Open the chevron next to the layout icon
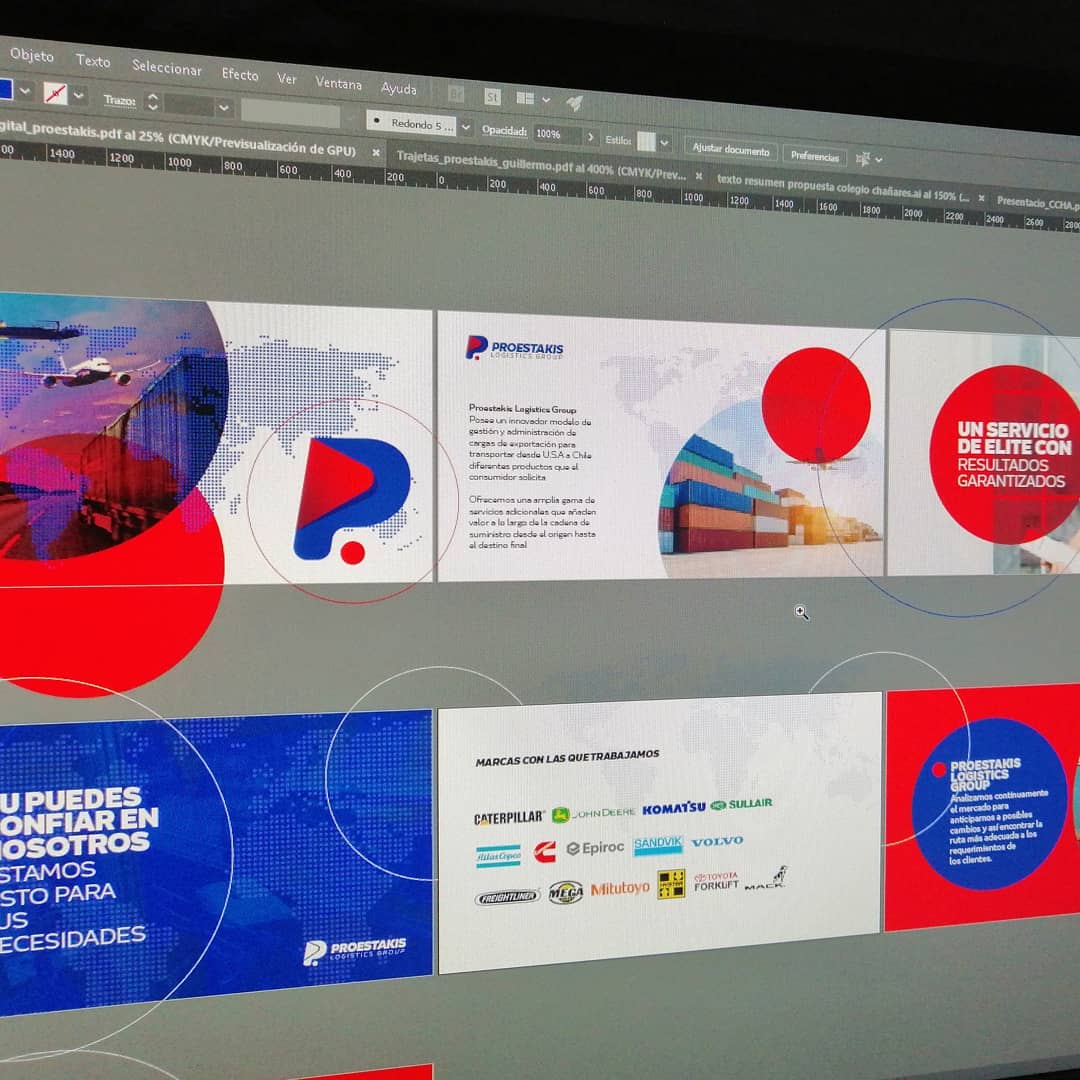Screen dimensions: 1080x1080 click(545, 101)
